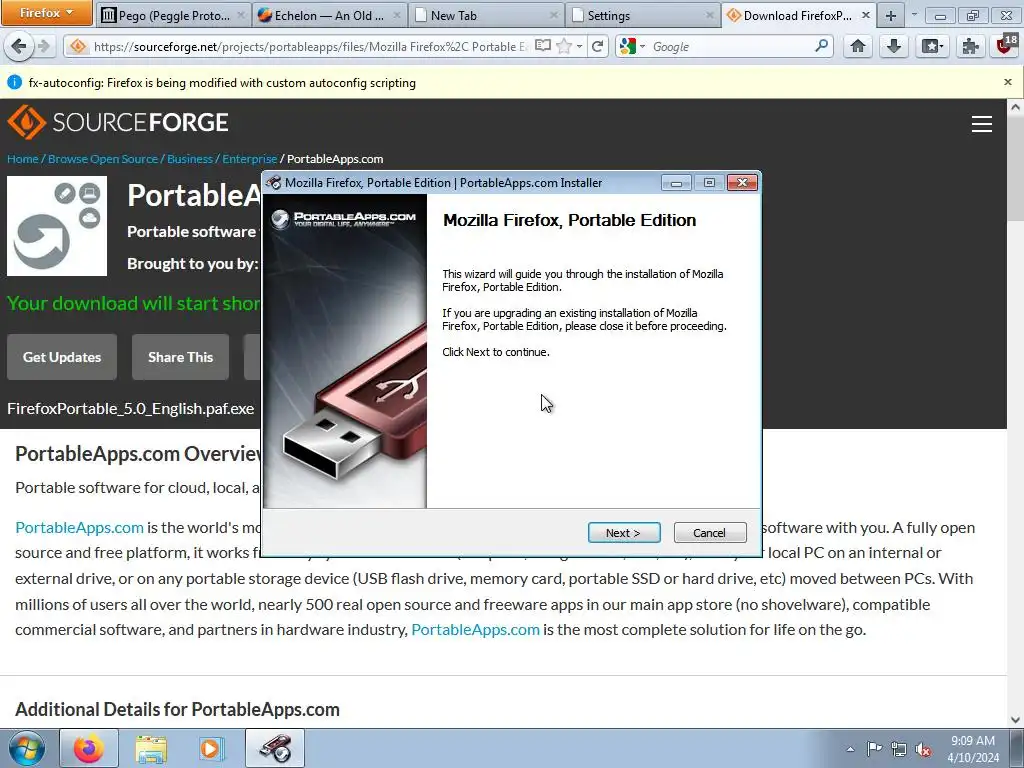
Task: Open Windows Explorer from taskbar
Action: [151, 748]
